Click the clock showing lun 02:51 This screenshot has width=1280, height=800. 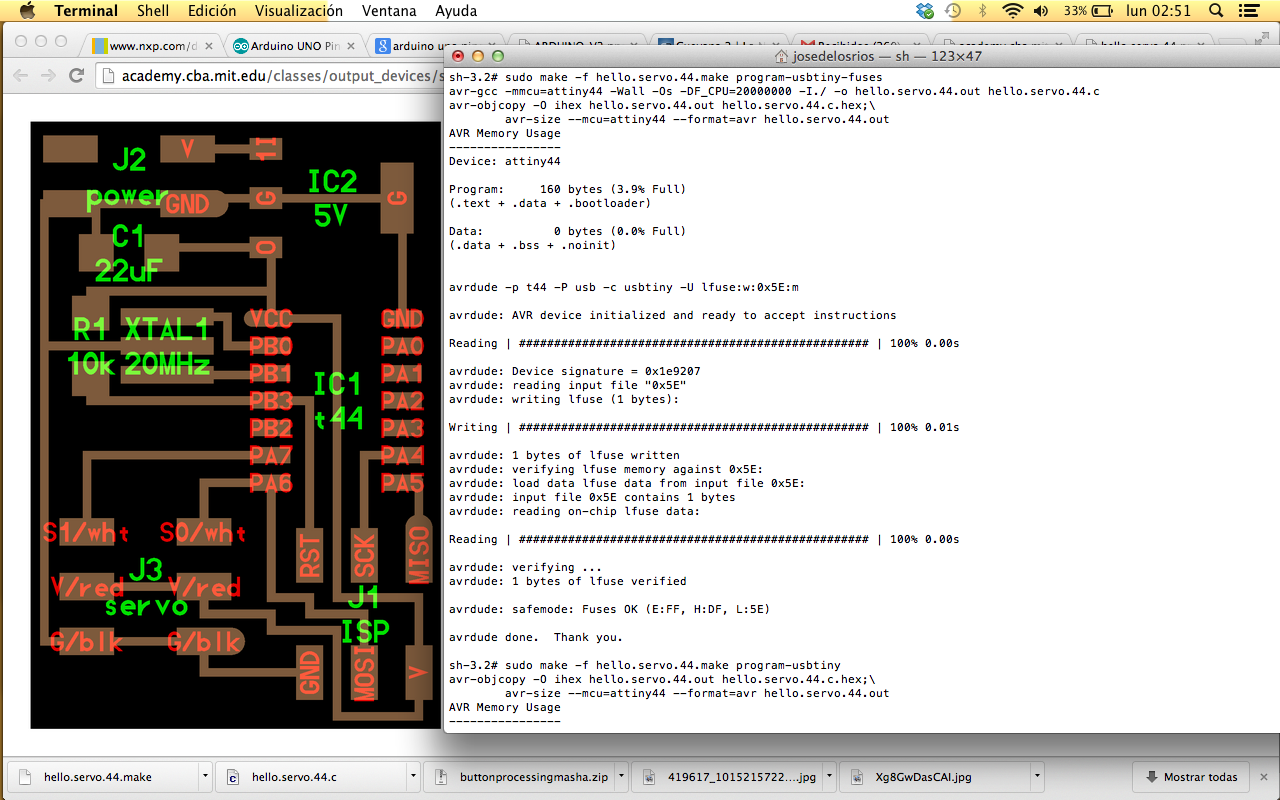click(x=1159, y=11)
